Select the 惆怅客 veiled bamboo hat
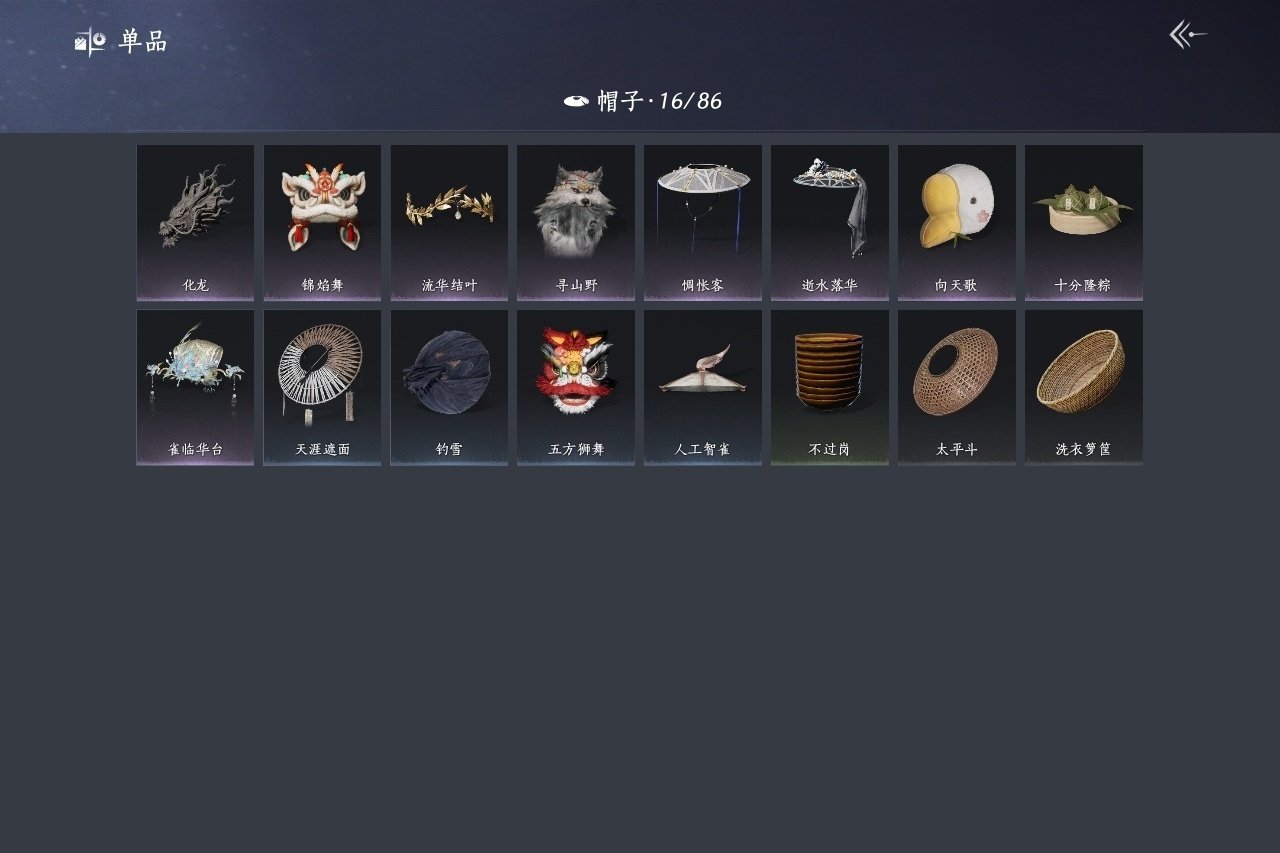1280x853 pixels. coord(703,223)
